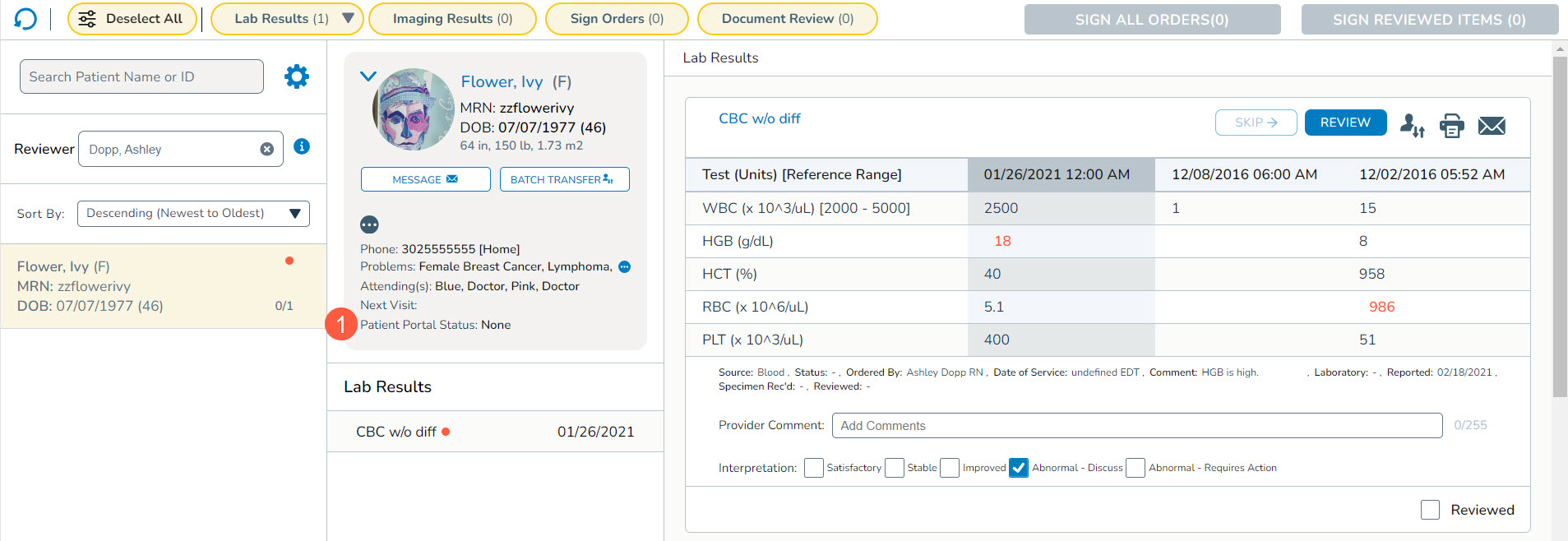The height and width of the screenshot is (541, 1568).
Task: Open the Sort By dropdown
Action: (193, 213)
